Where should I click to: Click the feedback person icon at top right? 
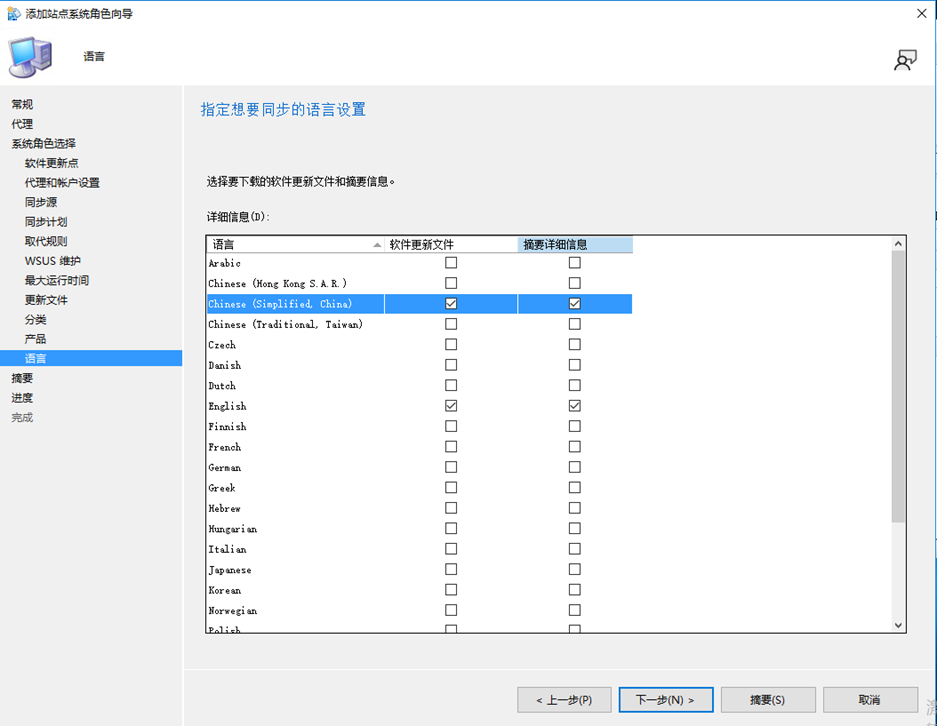[905, 60]
